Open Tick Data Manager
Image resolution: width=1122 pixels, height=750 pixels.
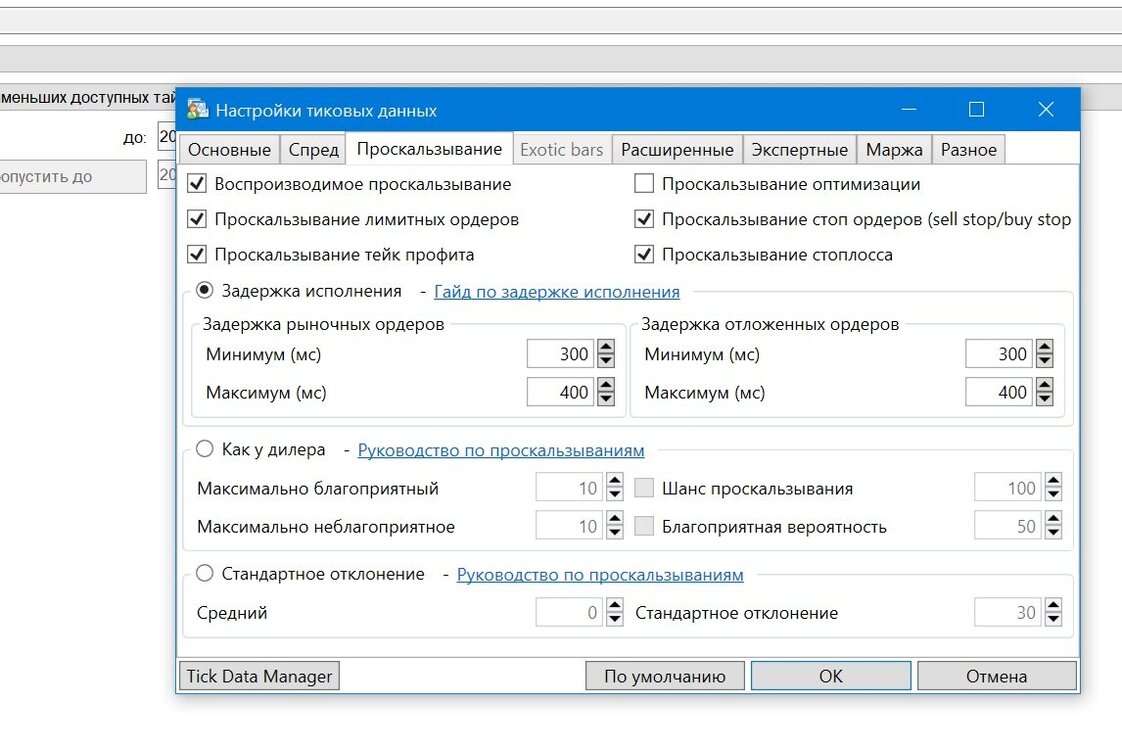259,676
